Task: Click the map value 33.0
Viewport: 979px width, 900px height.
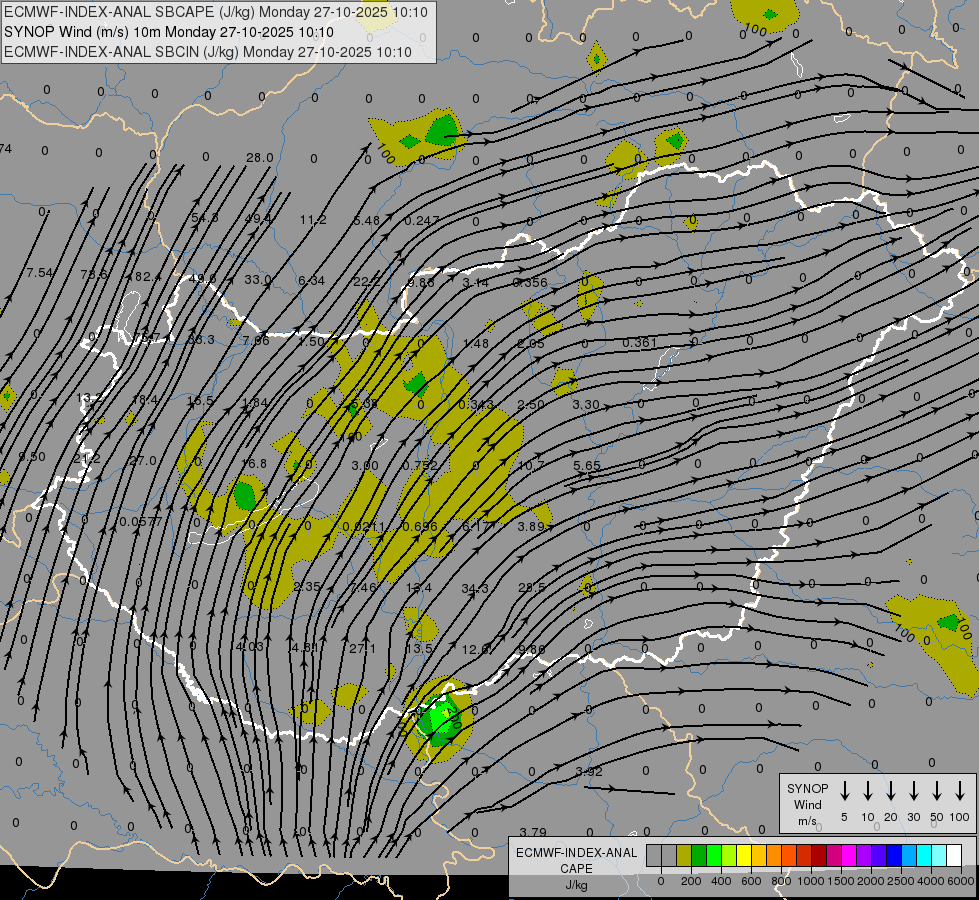Action: [x=258, y=279]
